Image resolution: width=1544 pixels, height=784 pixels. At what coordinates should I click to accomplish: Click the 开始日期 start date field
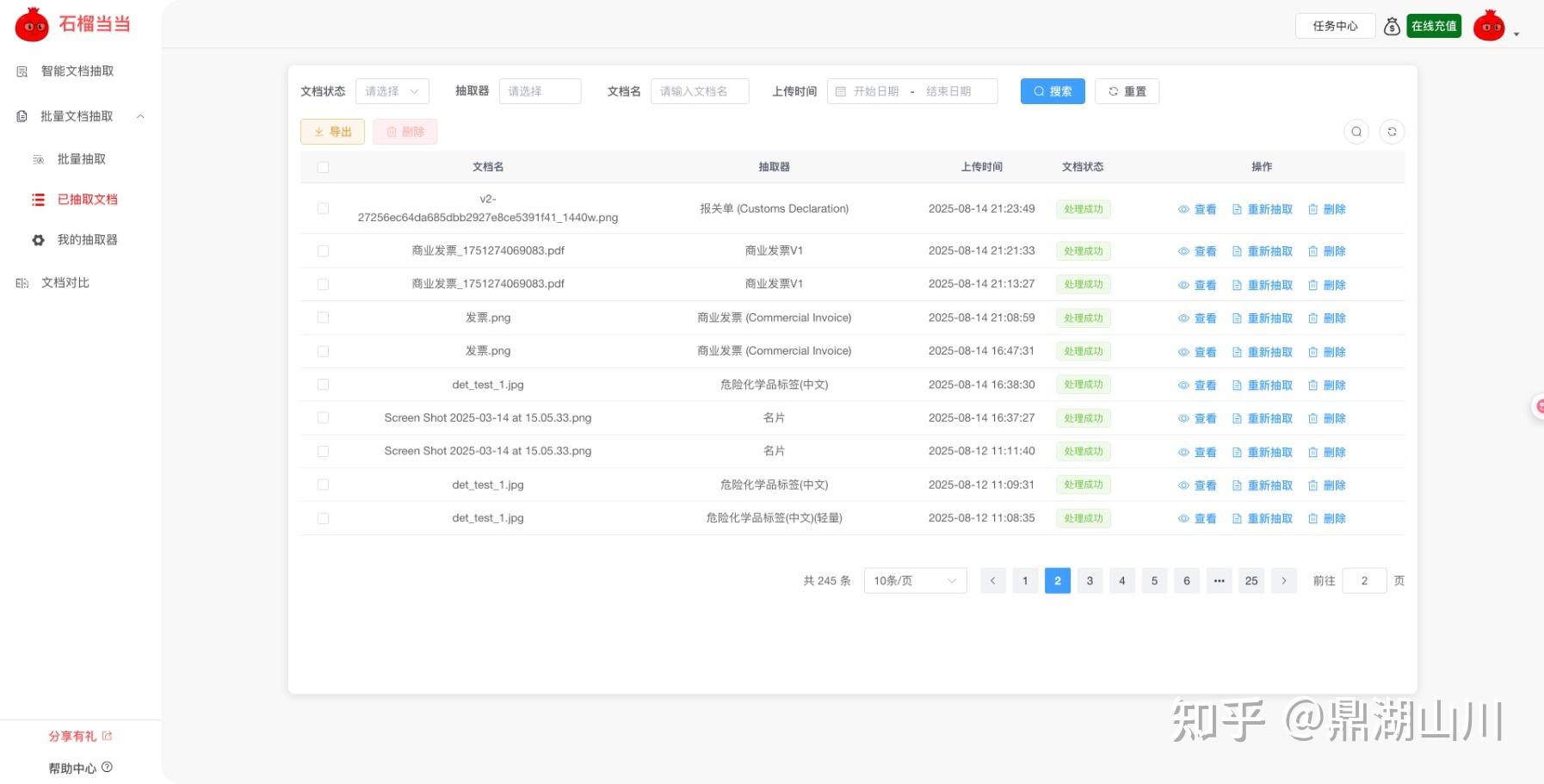[876, 91]
